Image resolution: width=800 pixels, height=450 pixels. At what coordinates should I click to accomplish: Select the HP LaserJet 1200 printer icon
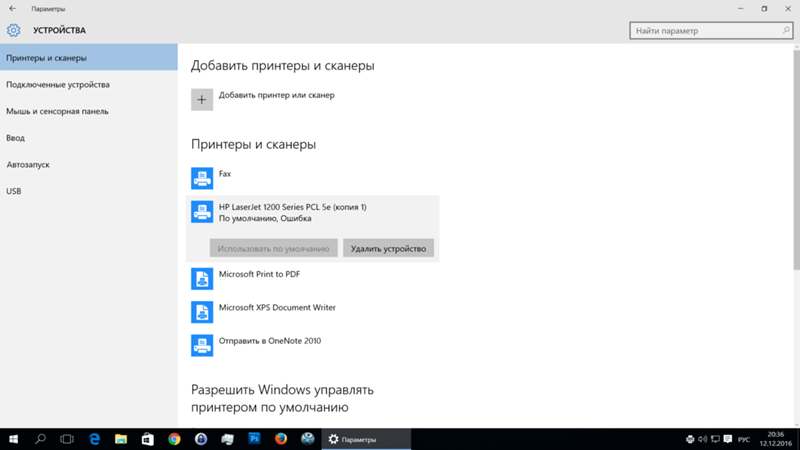click(202, 212)
